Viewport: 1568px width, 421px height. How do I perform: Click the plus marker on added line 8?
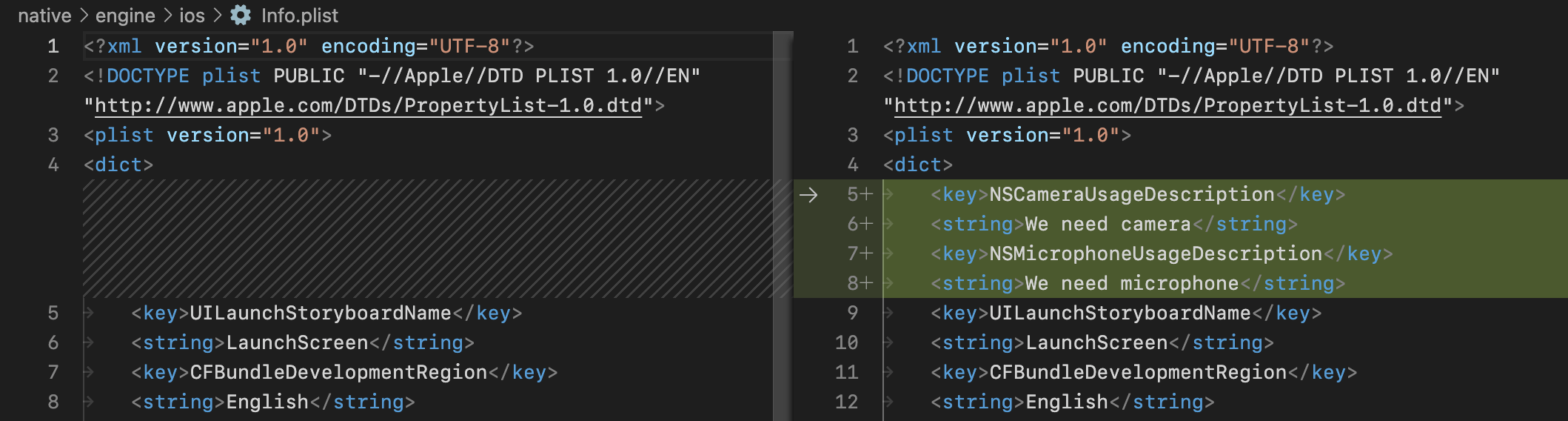[x=867, y=283]
